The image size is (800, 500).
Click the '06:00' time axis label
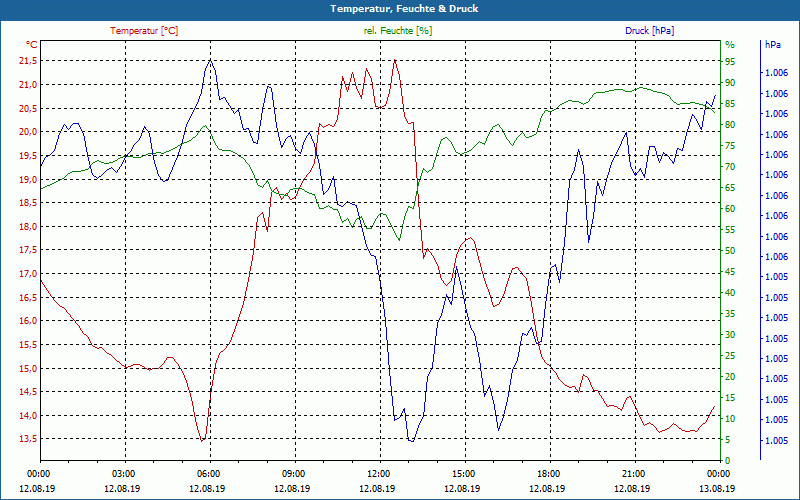click(208, 473)
